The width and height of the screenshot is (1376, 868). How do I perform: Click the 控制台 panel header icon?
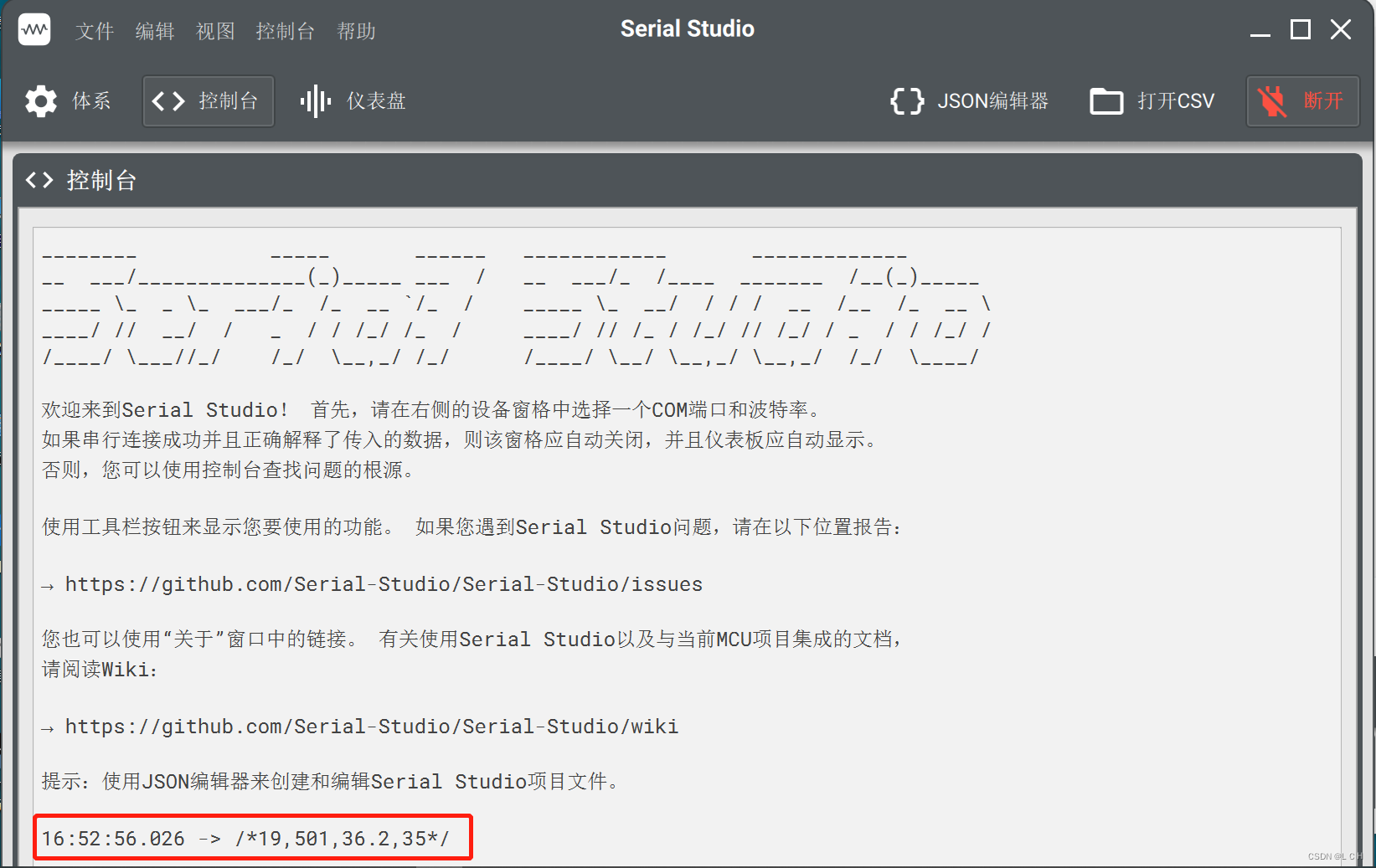click(39, 180)
